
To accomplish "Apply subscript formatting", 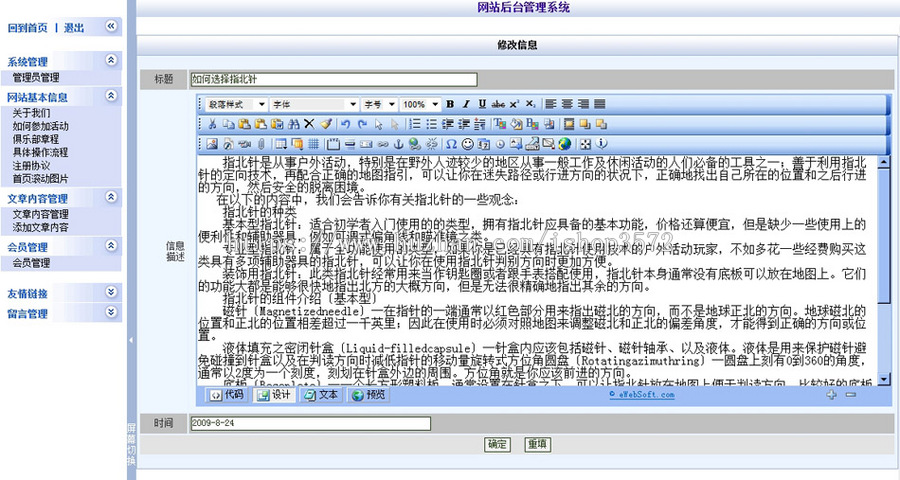I will click(x=530, y=104).
